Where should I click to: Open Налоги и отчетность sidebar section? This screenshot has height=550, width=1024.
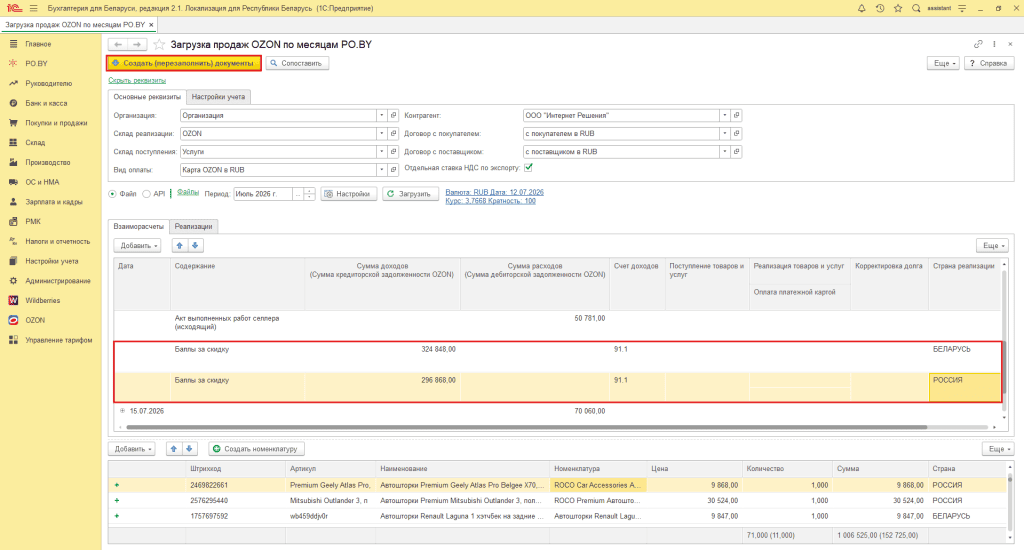pyautogui.click(x=57, y=241)
